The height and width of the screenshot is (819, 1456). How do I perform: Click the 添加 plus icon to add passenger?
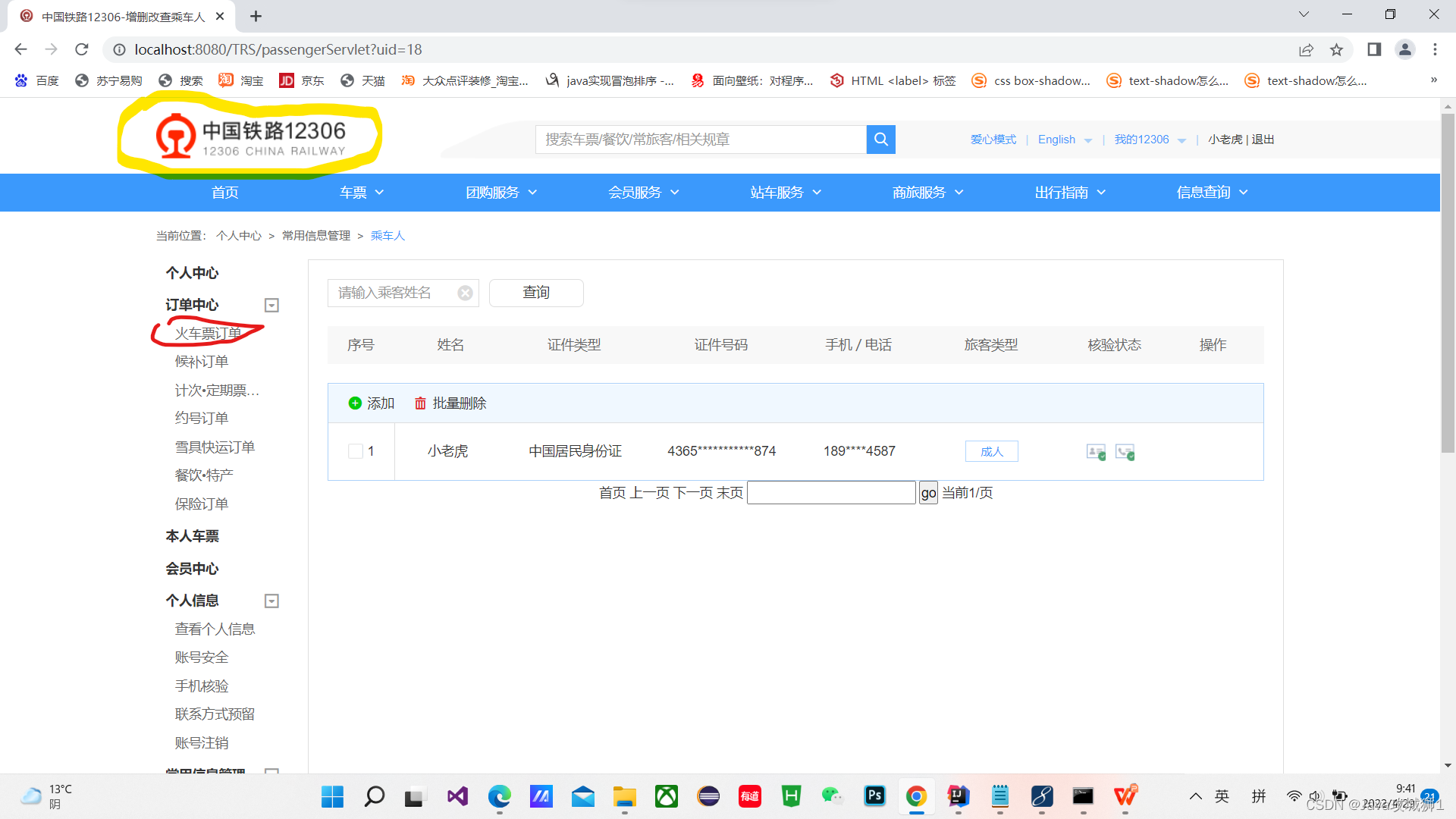click(354, 403)
